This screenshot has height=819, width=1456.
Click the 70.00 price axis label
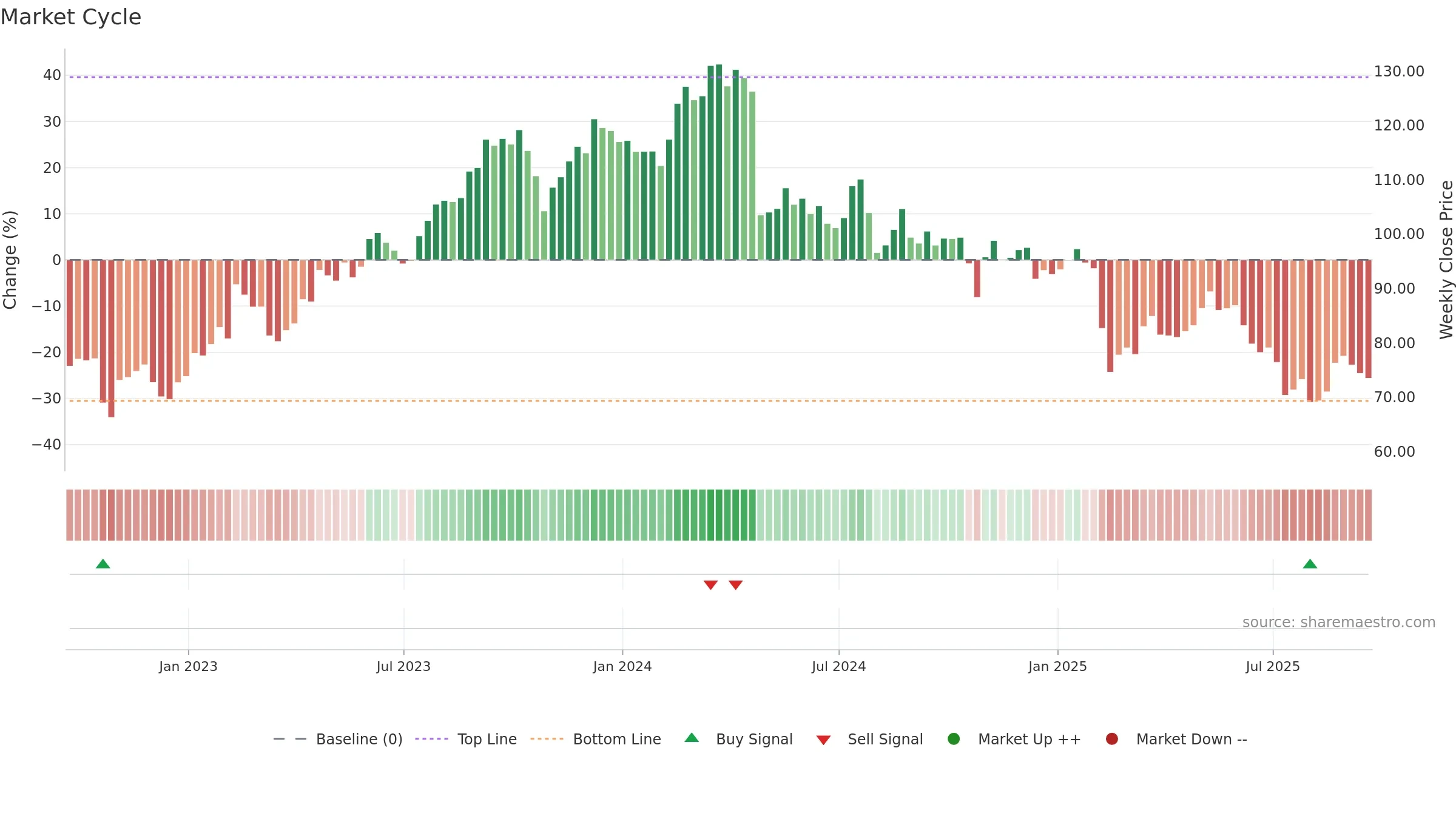(x=1395, y=397)
